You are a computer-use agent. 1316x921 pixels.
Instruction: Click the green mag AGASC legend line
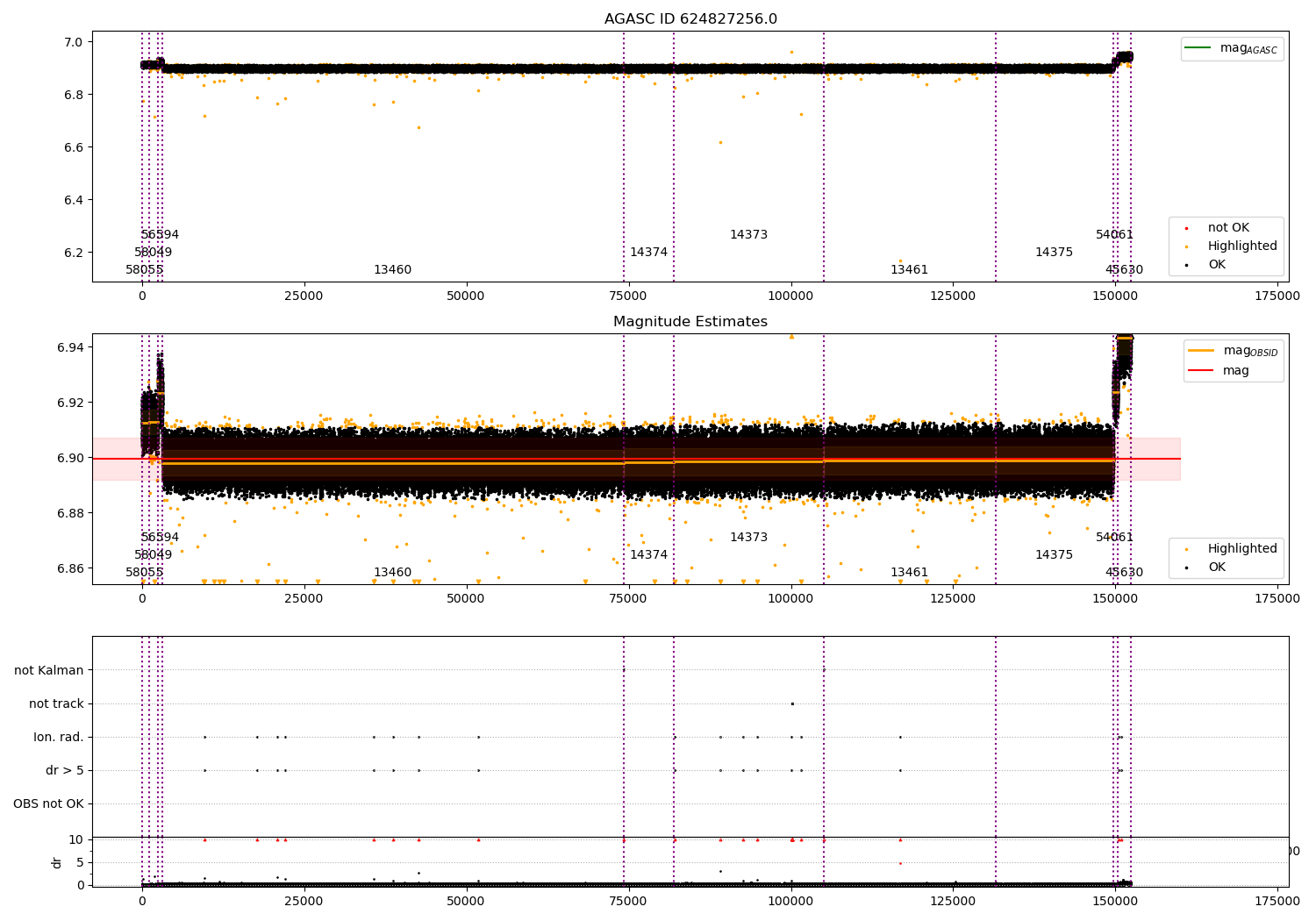(x=1198, y=48)
